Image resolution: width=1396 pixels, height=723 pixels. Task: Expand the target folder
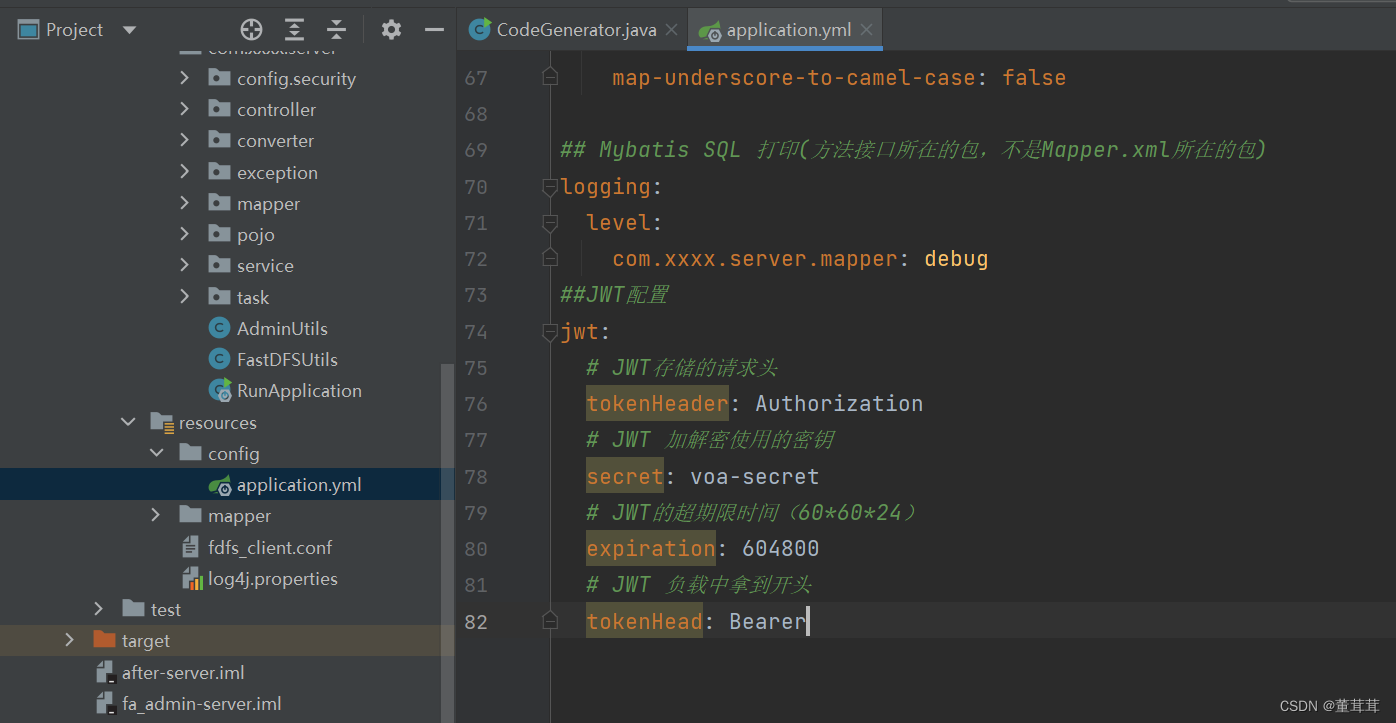click(69, 640)
